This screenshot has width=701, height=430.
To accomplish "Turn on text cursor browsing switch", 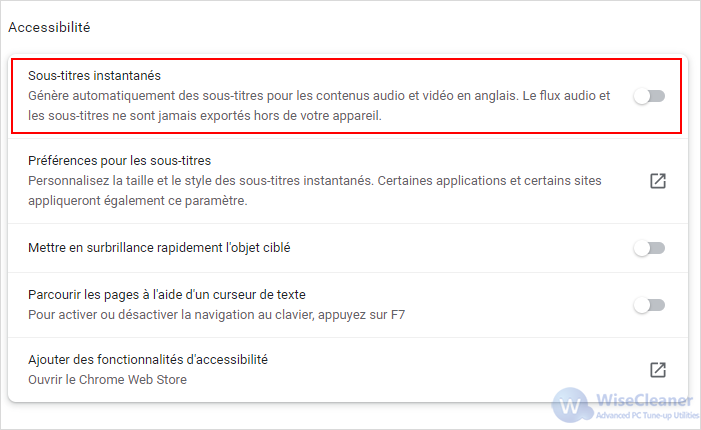I will pos(649,305).
